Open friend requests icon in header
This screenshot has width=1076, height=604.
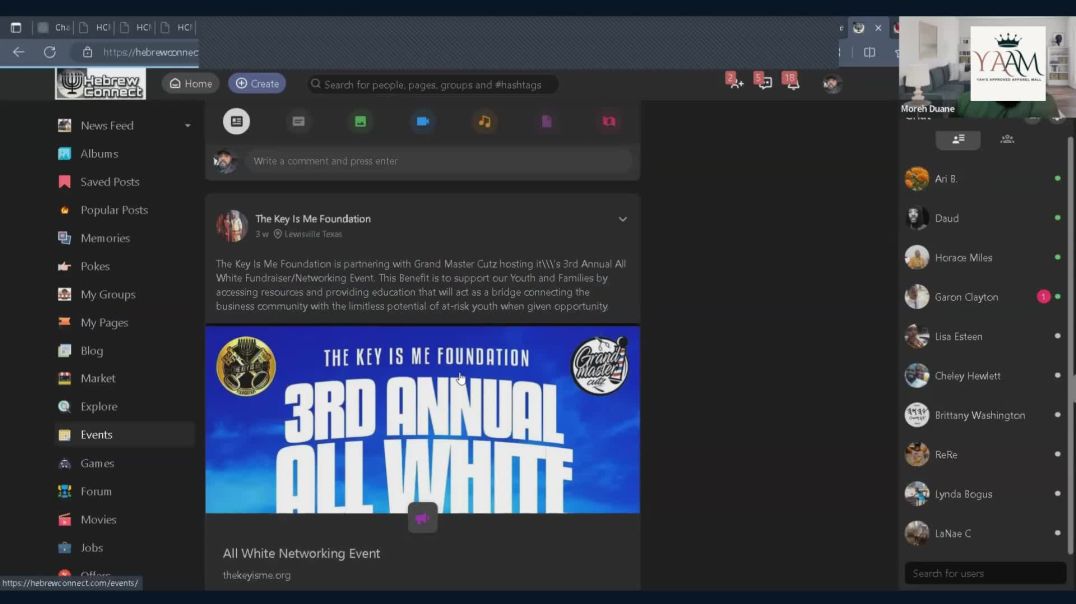[x=735, y=82]
